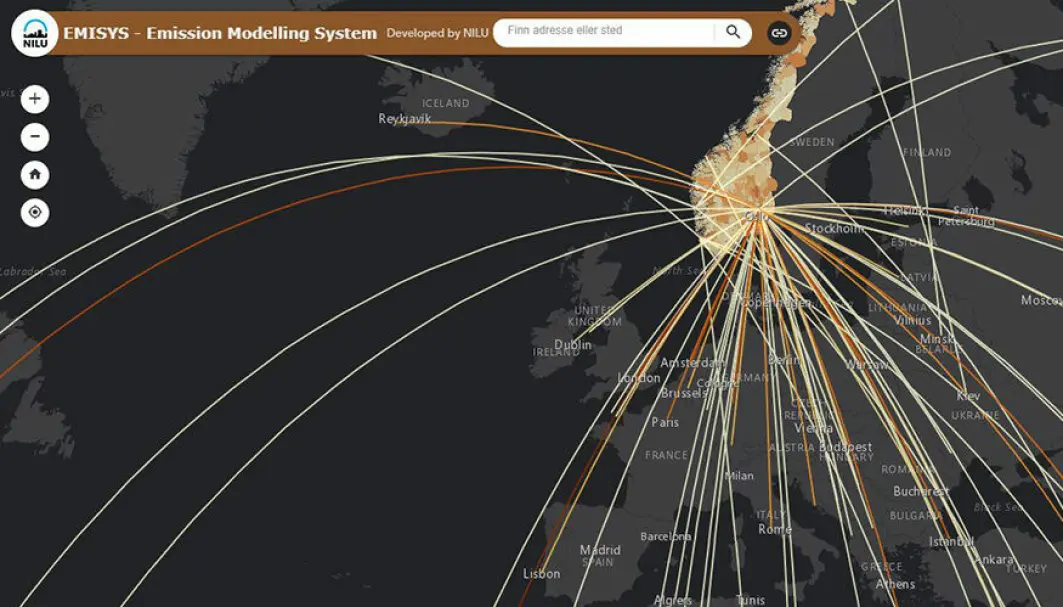
Task: Select the Reykjavik city label
Action: click(x=404, y=119)
